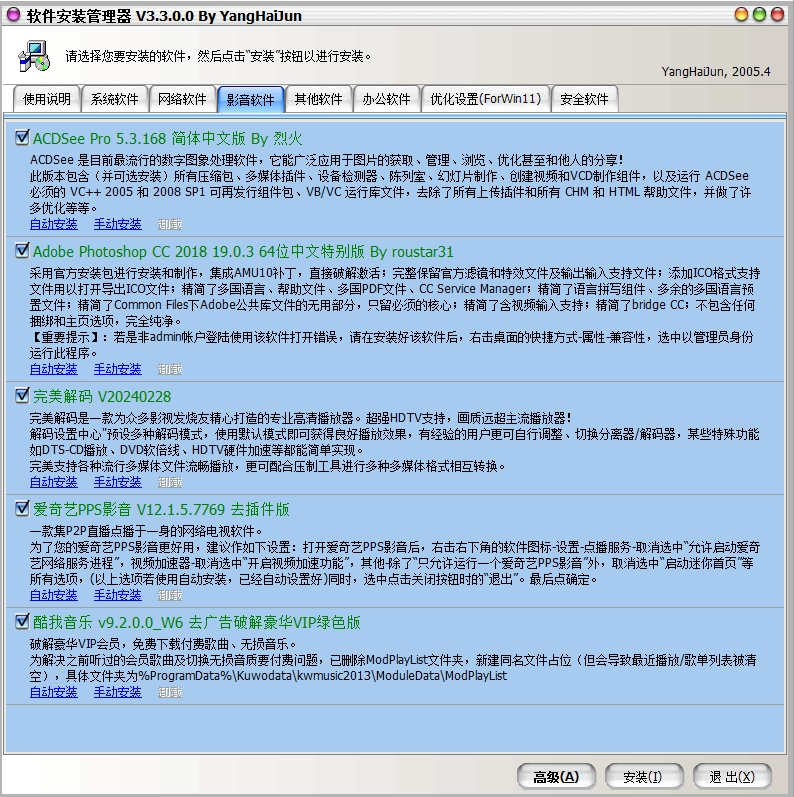Open the 使用说明 tab
The image size is (794, 797).
(x=47, y=99)
